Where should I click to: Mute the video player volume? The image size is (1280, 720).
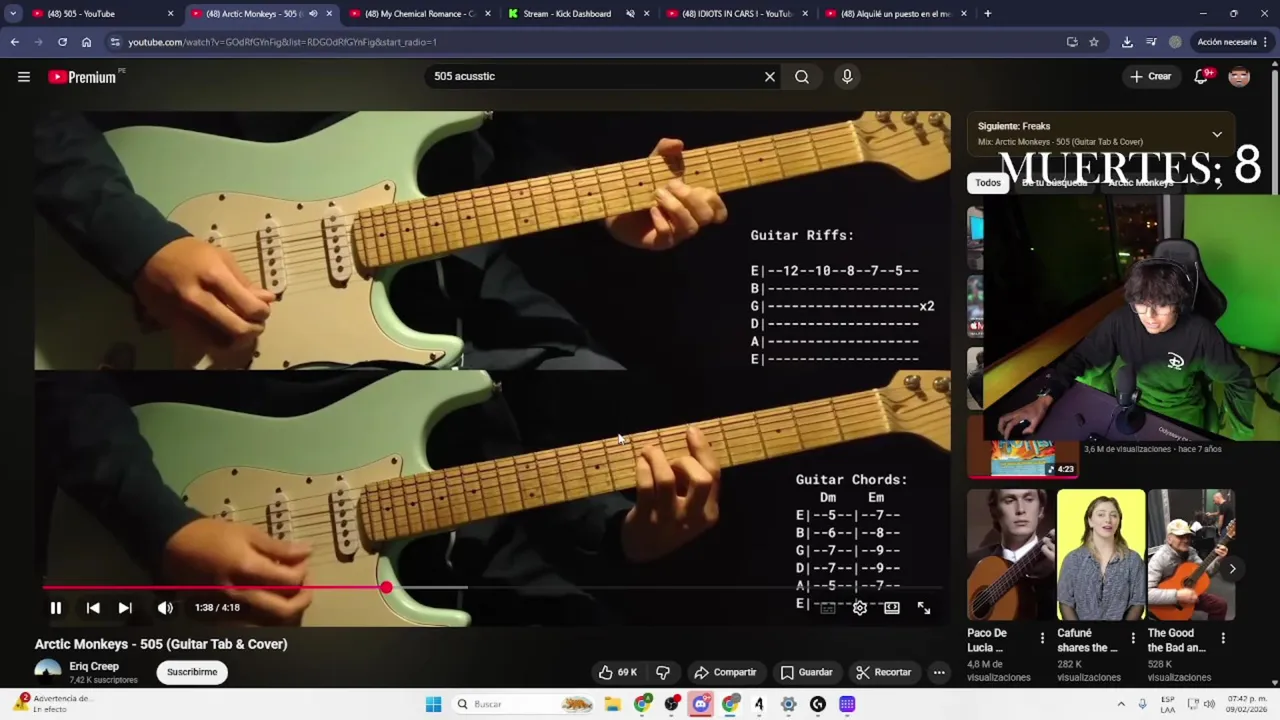click(x=165, y=607)
